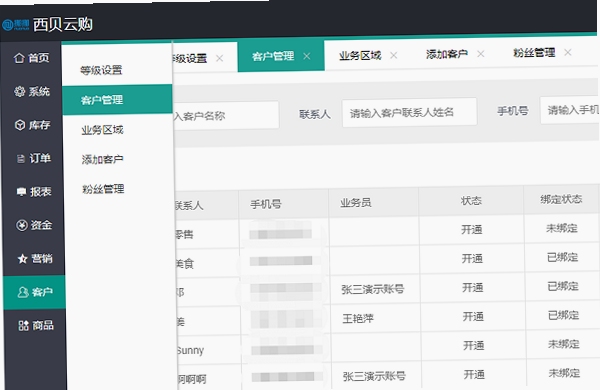Click 开通 status in the Sunny row
Image resolution: width=600 pixels, height=390 pixels.
coord(474,346)
